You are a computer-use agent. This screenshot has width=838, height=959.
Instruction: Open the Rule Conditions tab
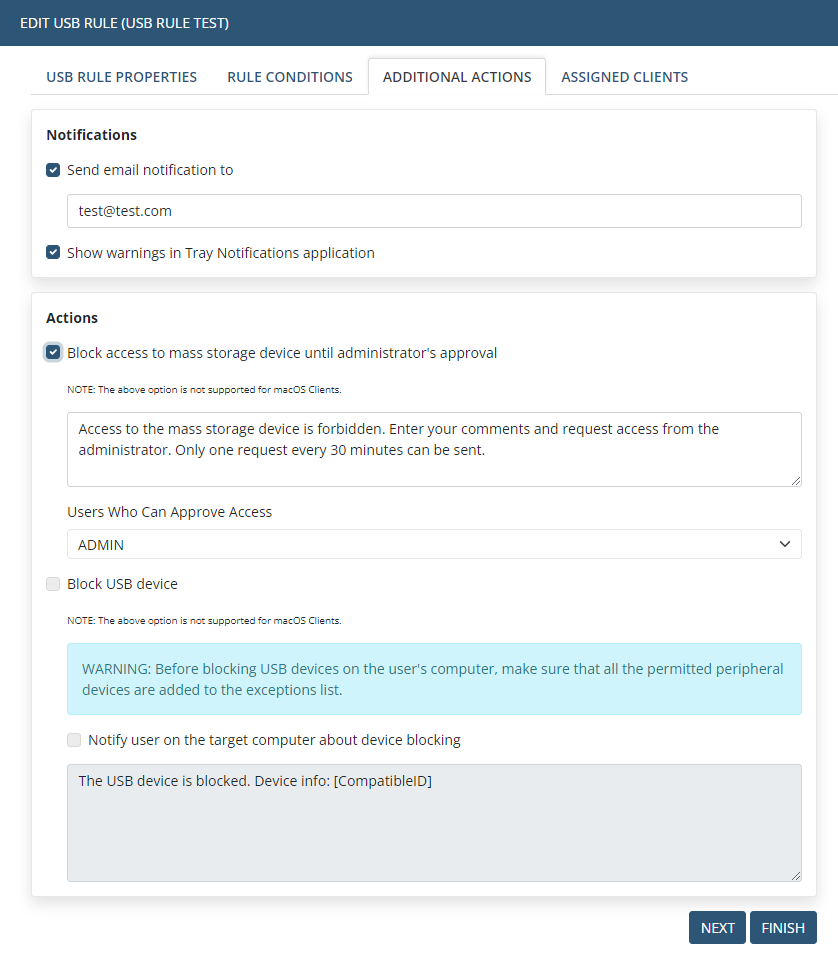click(290, 77)
